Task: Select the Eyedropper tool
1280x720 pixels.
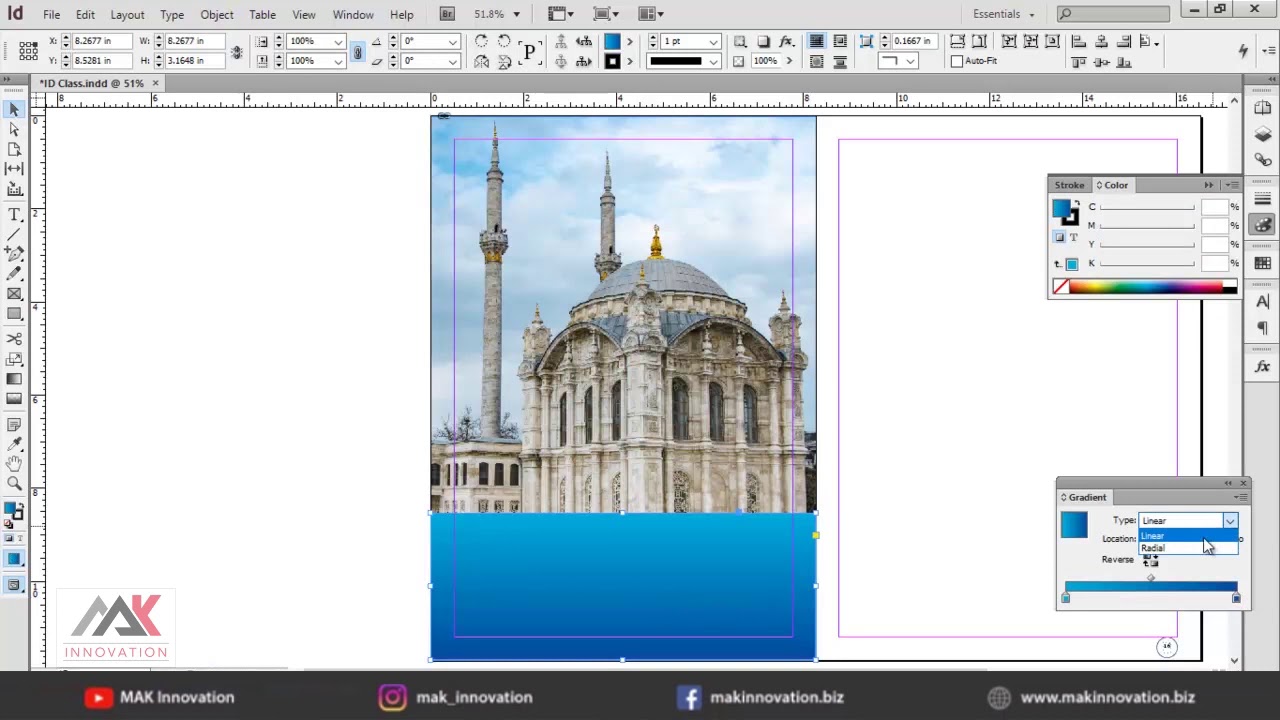Action: [14, 444]
